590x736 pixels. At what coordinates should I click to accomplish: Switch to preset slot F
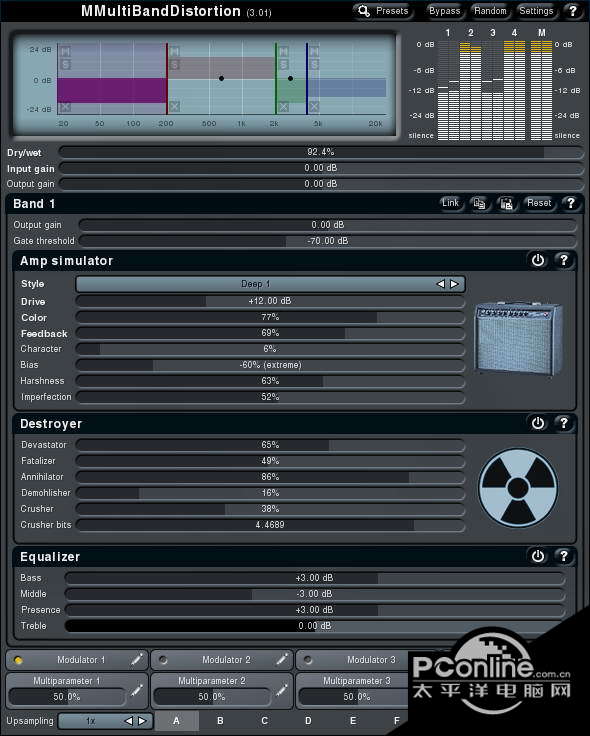397,721
